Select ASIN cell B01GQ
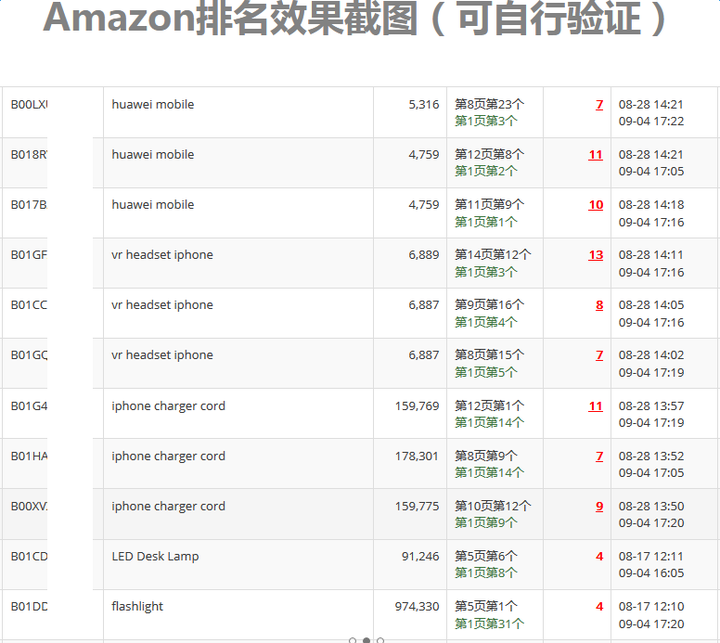This screenshot has height=643, width=720. tap(29, 355)
